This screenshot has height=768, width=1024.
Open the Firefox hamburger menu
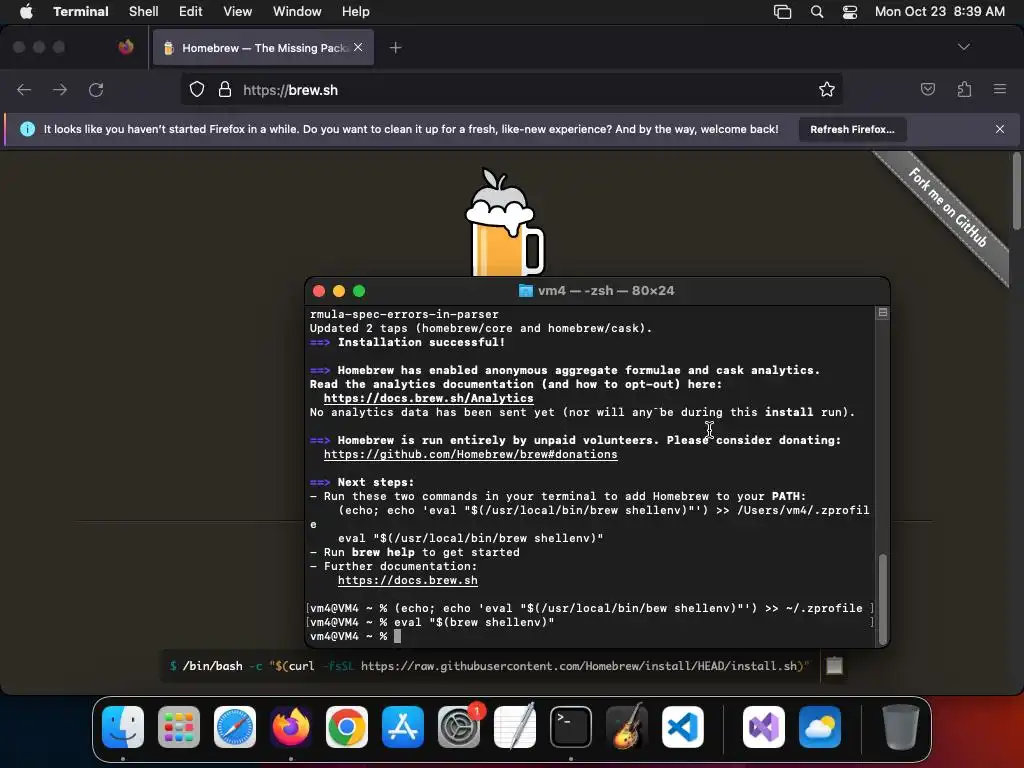(1000, 89)
